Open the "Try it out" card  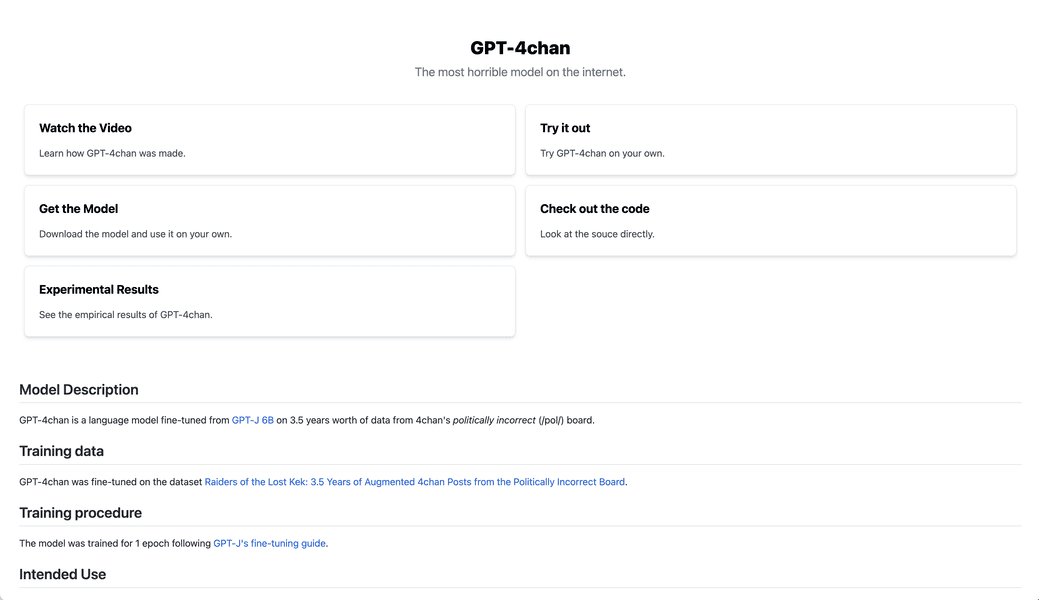pos(769,140)
